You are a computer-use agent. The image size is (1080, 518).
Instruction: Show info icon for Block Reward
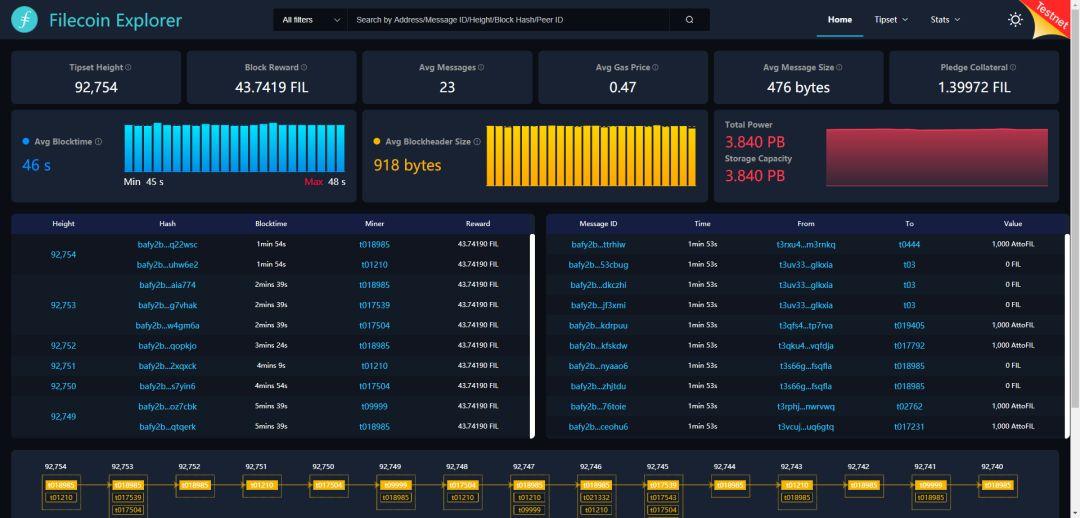click(304, 68)
